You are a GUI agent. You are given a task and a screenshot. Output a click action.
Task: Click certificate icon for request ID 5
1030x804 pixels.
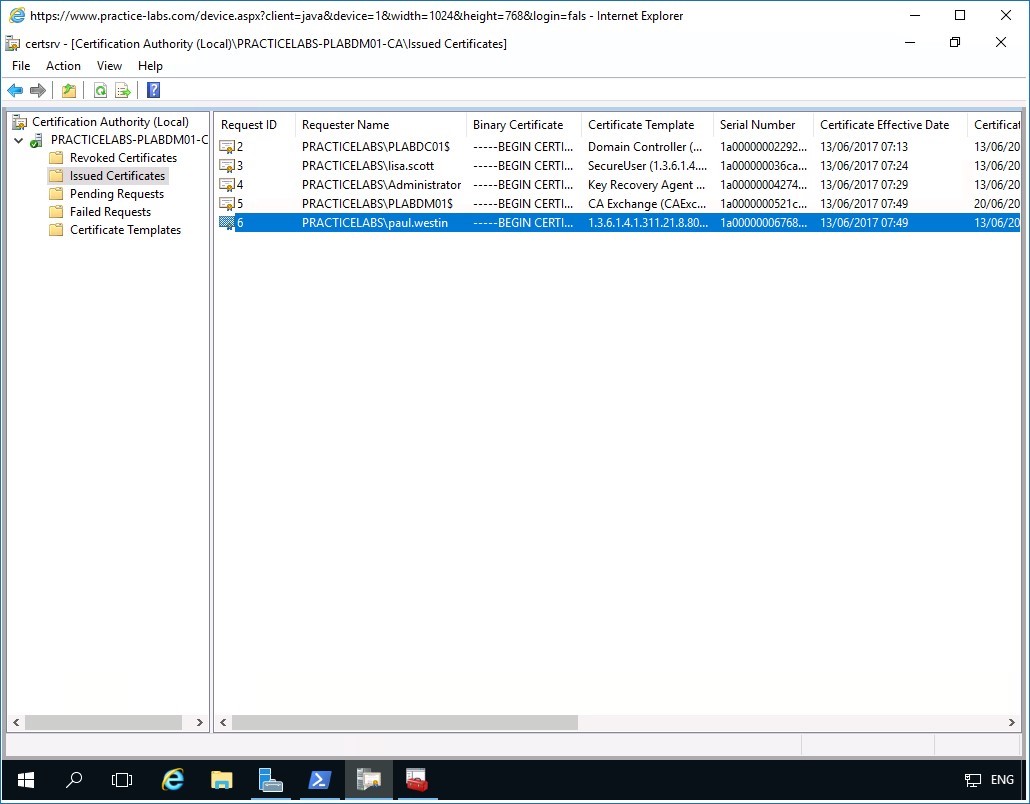[x=227, y=204]
